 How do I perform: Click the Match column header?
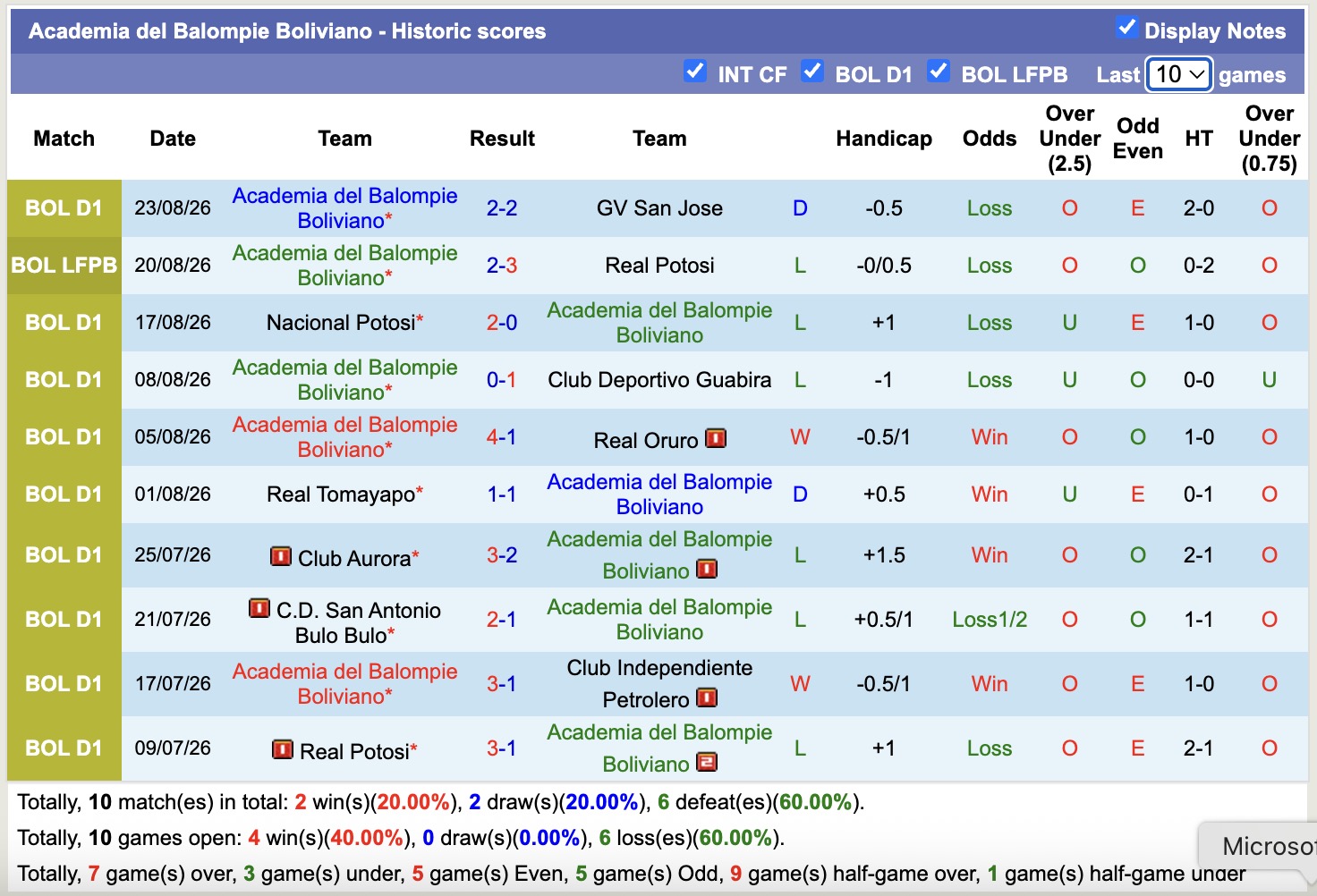click(64, 139)
